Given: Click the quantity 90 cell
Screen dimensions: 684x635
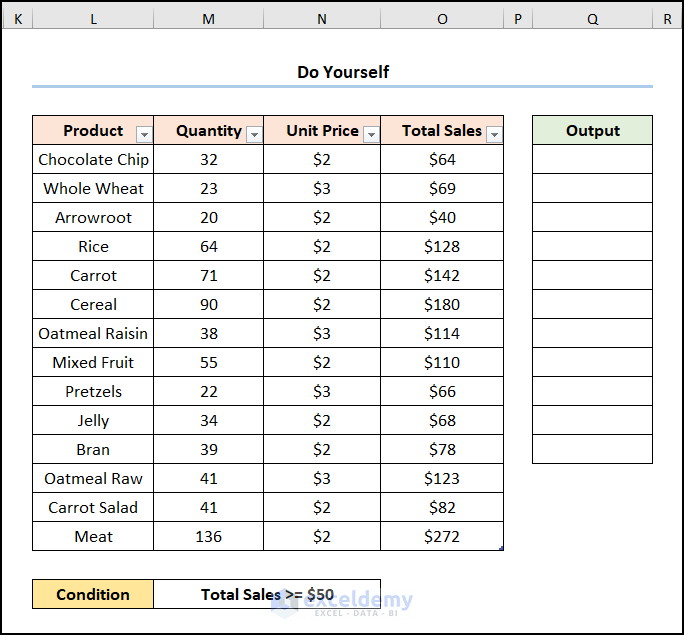Looking at the screenshot, I should pyautogui.click(x=209, y=304).
